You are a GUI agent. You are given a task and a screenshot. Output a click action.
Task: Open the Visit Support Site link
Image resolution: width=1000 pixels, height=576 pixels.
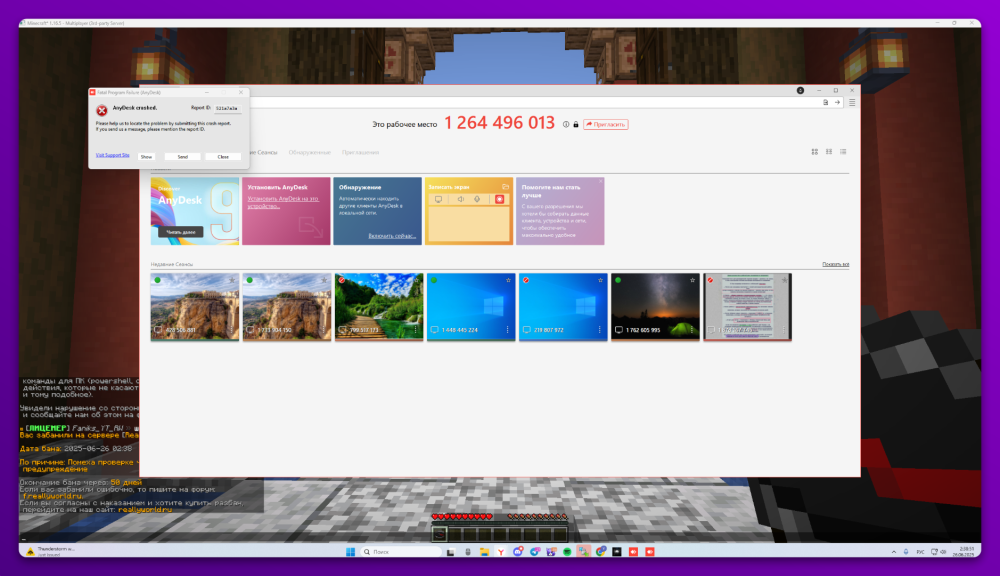point(112,155)
